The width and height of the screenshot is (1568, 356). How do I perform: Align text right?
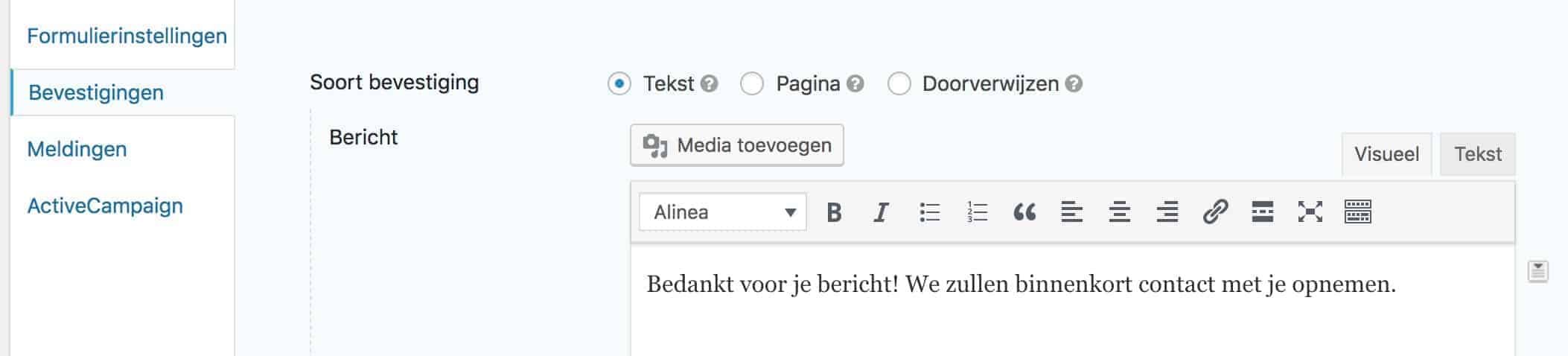[x=1167, y=212]
